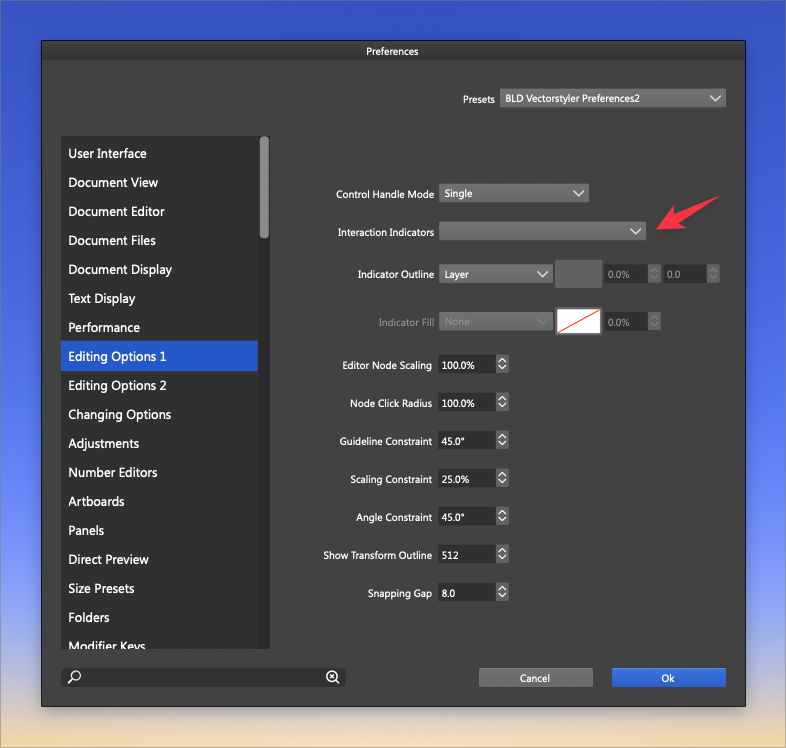Open the Interaction Indicators dropdown
Image resolution: width=786 pixels, height=748 pixels.
[x=542, y=231]
